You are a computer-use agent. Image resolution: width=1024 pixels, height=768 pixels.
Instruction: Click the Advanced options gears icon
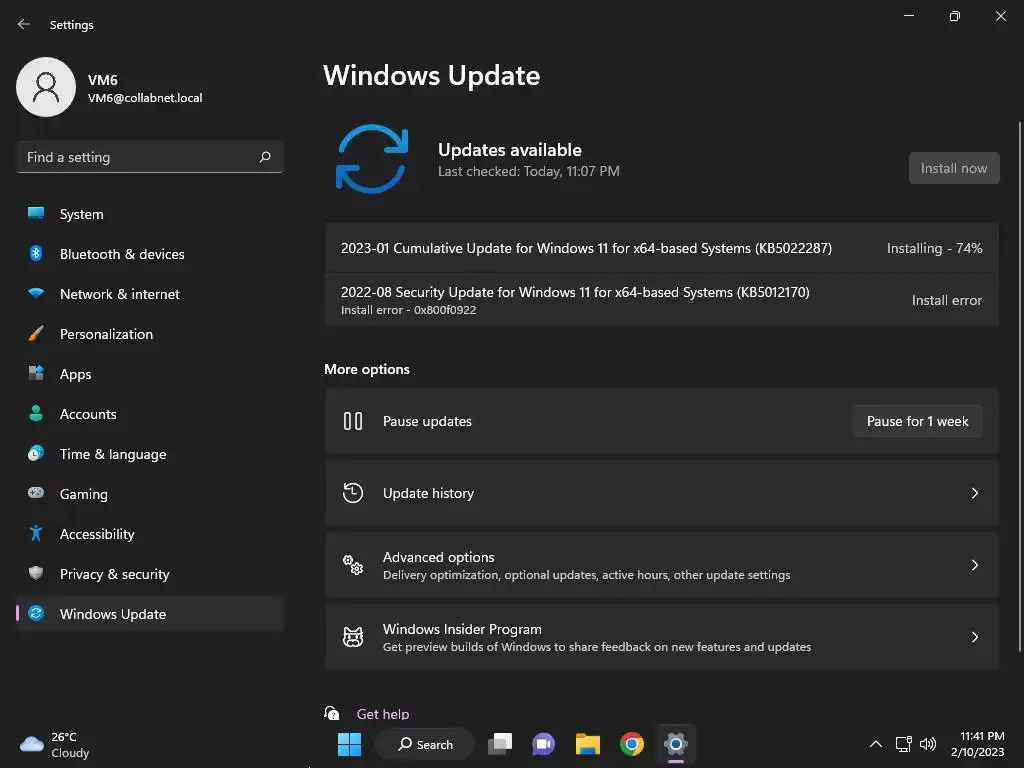point(353,565)
